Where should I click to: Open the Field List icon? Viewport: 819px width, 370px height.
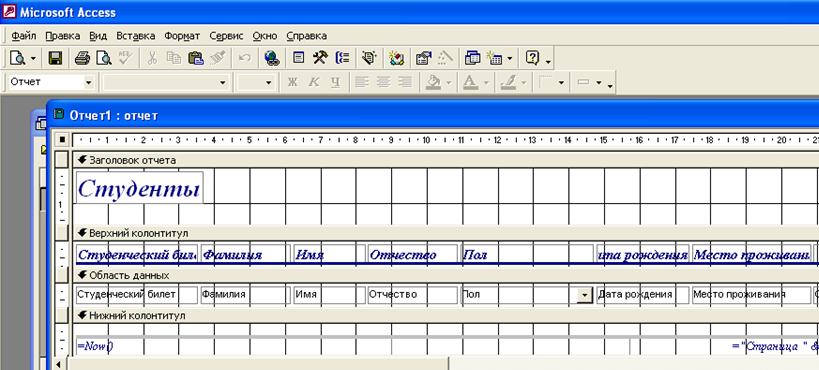coord(298,57)
